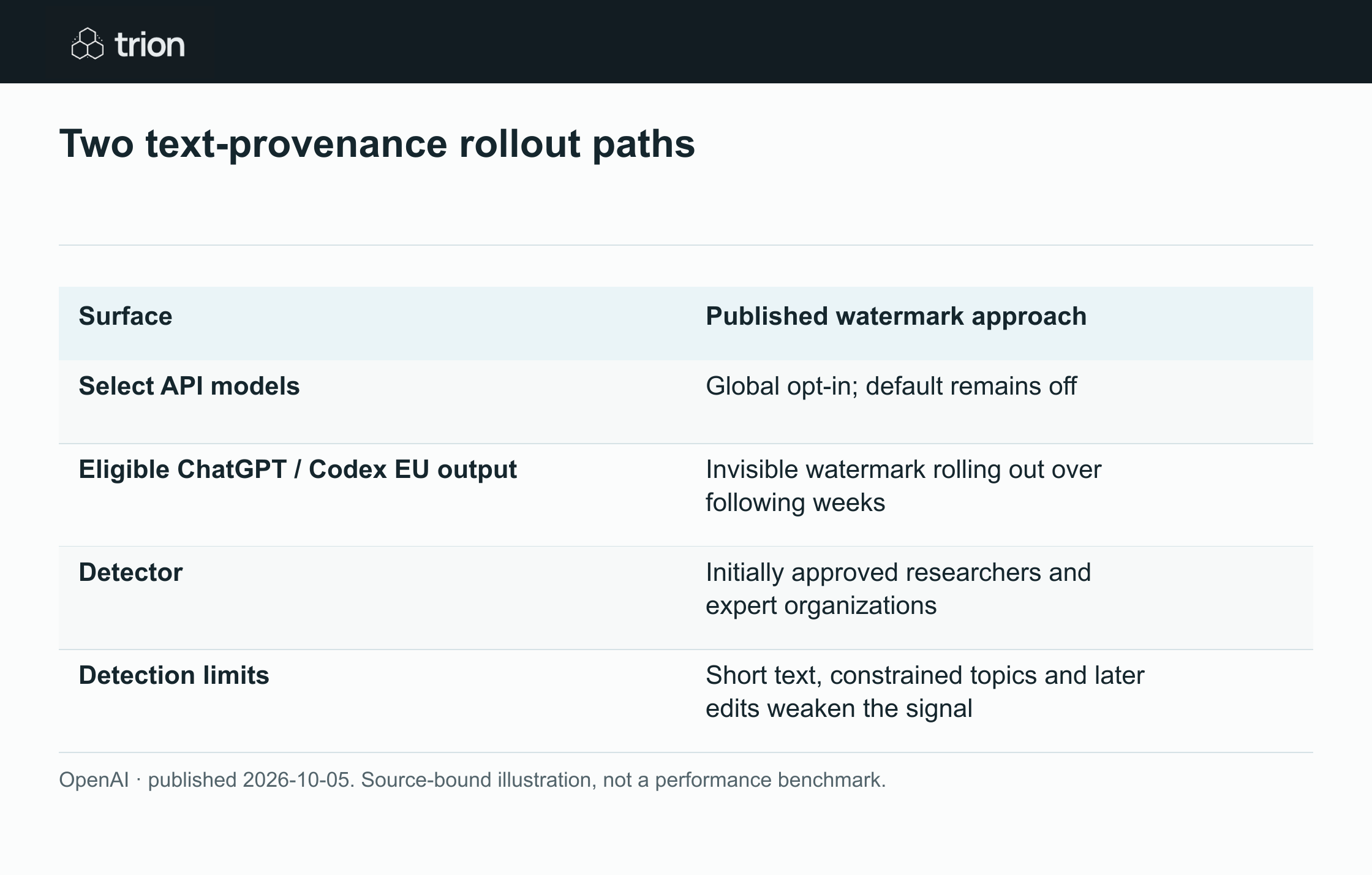1372x875 pixels.
Task: Select the 'Detector' row label
Action: 130,572
